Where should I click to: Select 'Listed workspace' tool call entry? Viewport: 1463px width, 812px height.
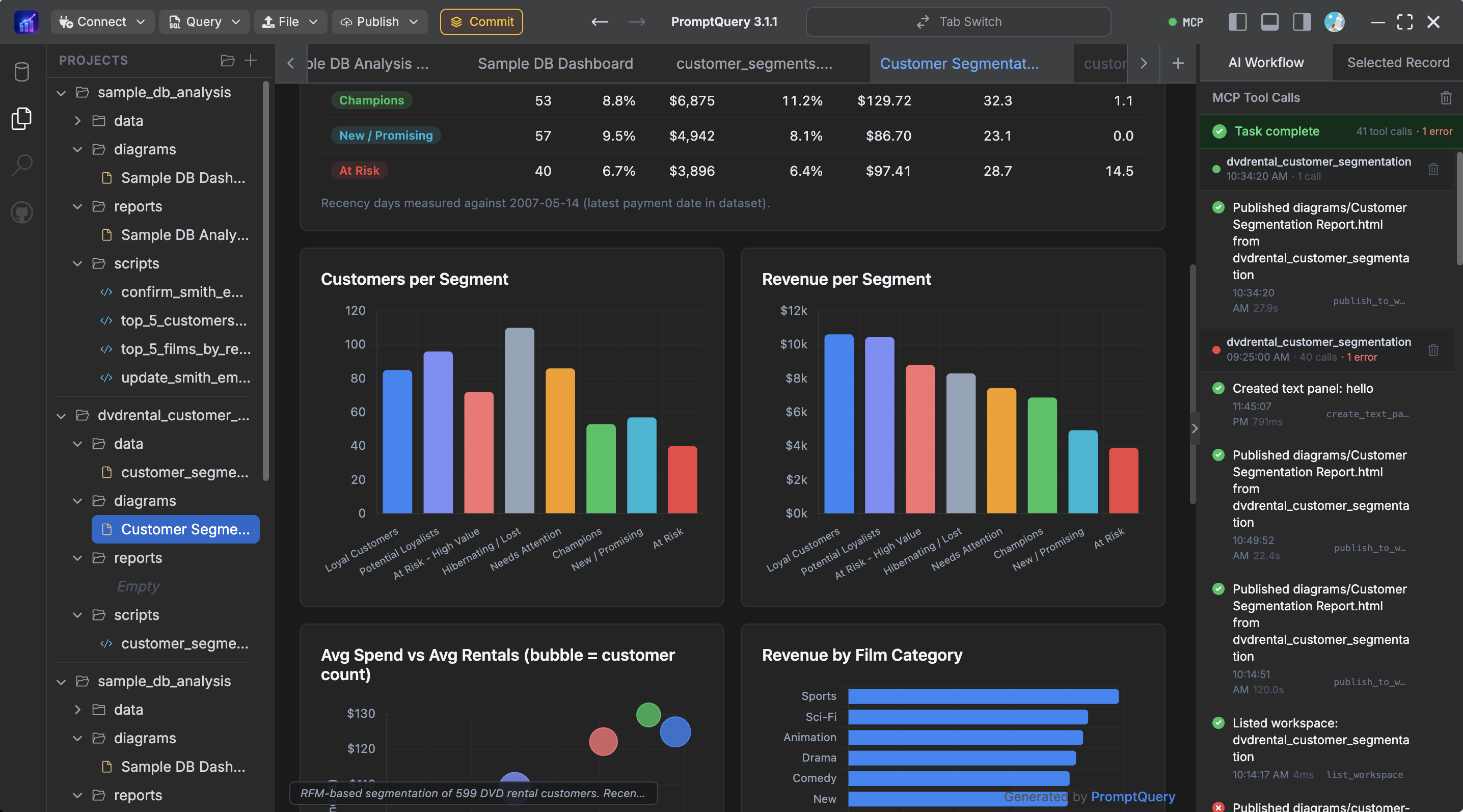tap(1327, 748)
